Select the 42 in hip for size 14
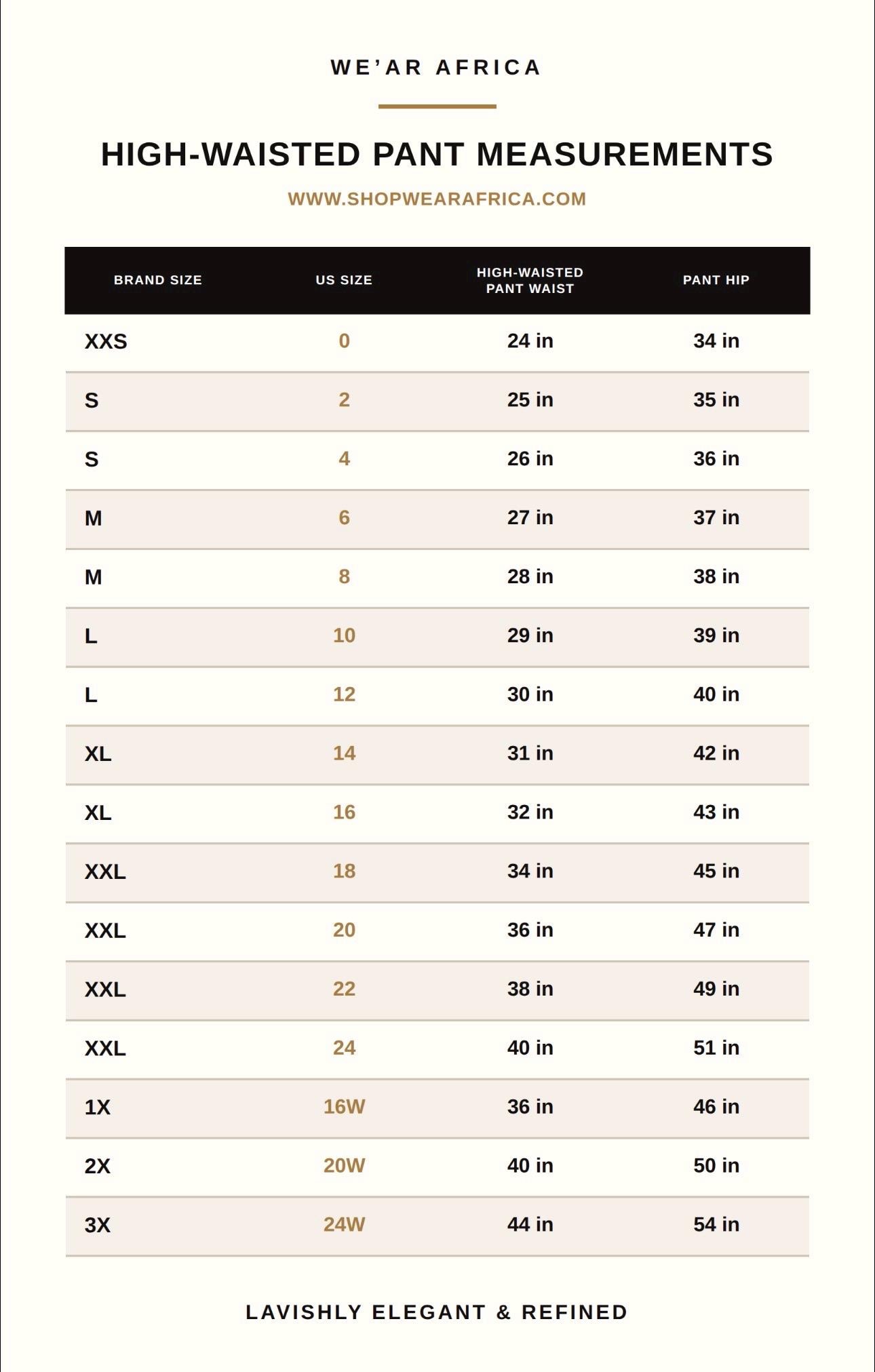Screen dimensions: 875x1372 (x=716, y=753)
